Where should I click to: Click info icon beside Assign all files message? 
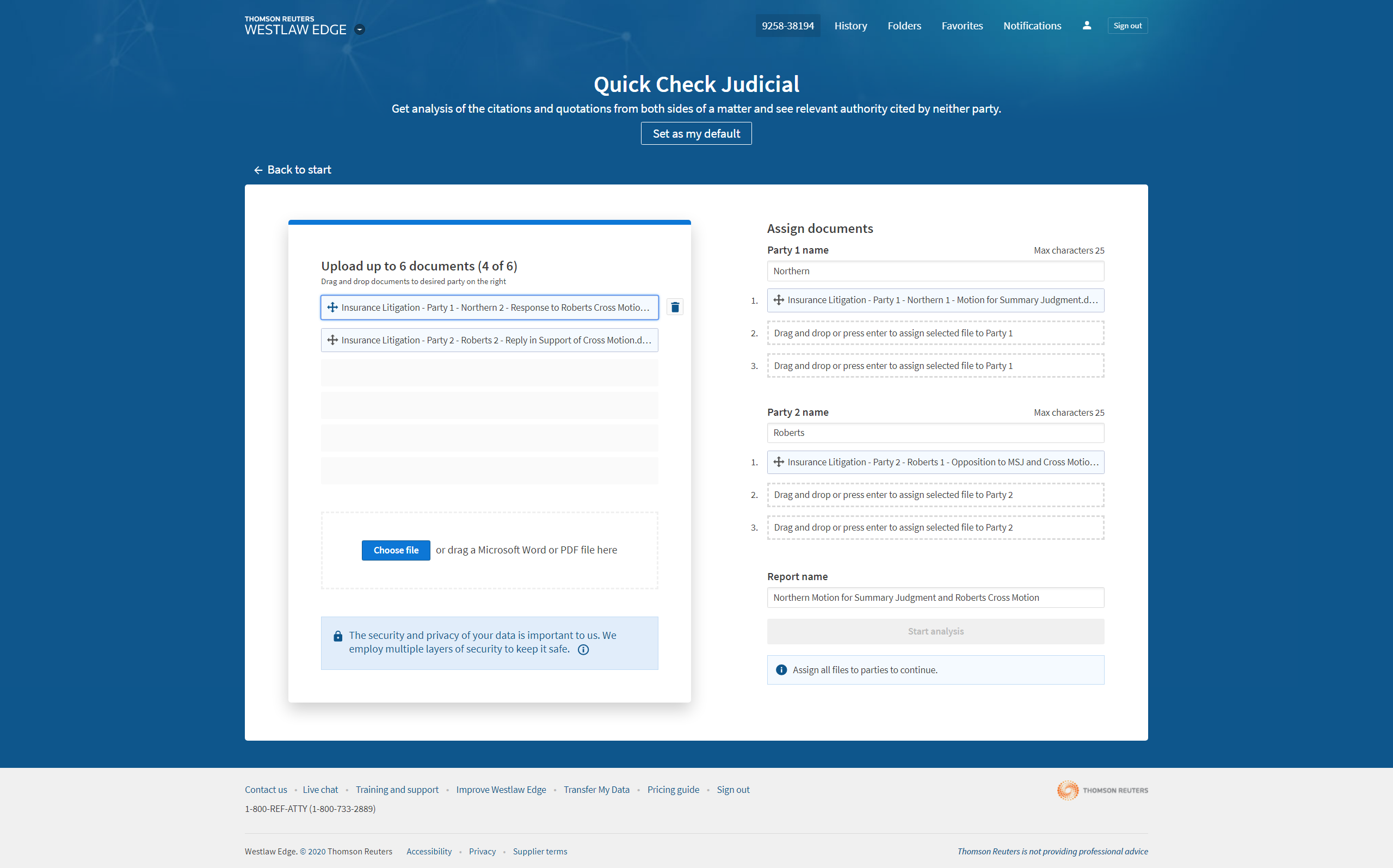coord(781,670)
